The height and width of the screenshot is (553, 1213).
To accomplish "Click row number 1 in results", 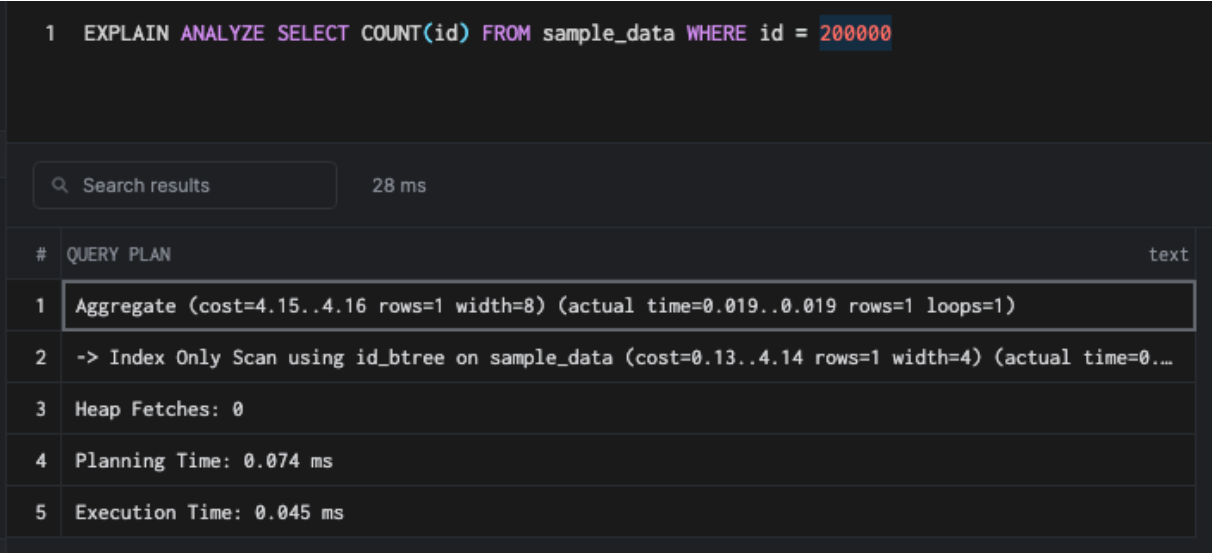I will (x=41, y=306).
